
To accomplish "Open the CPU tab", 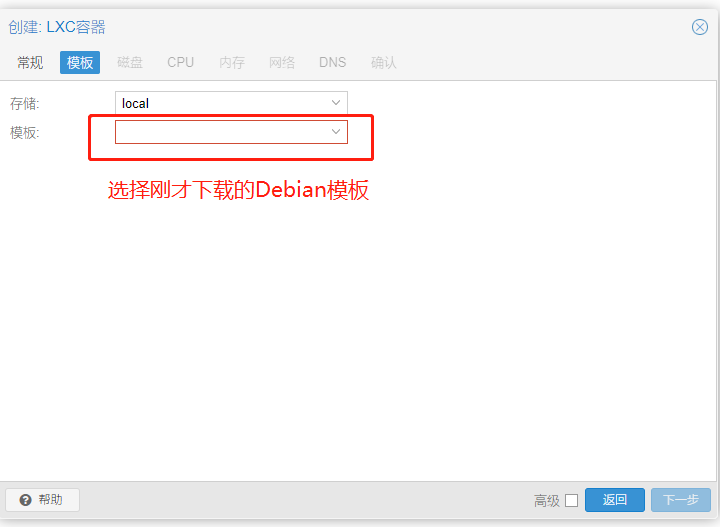I will 181,62.
